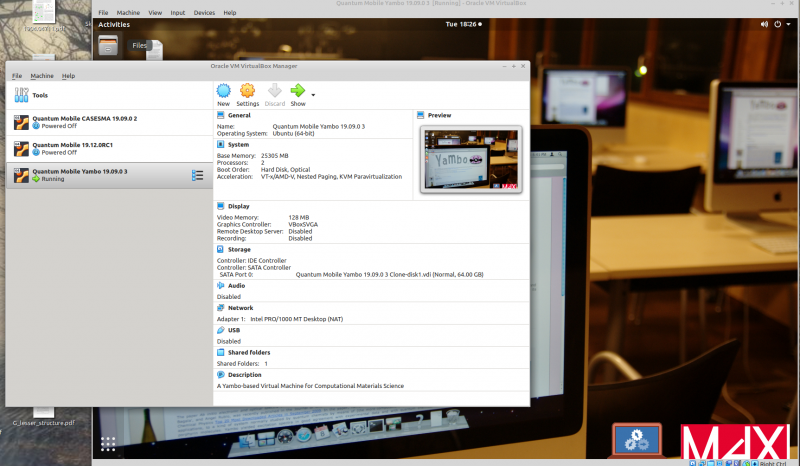Open Show Applications grid in guest dock
The image size is (800, 466).
pyautogui.click(x=108, y=444)
